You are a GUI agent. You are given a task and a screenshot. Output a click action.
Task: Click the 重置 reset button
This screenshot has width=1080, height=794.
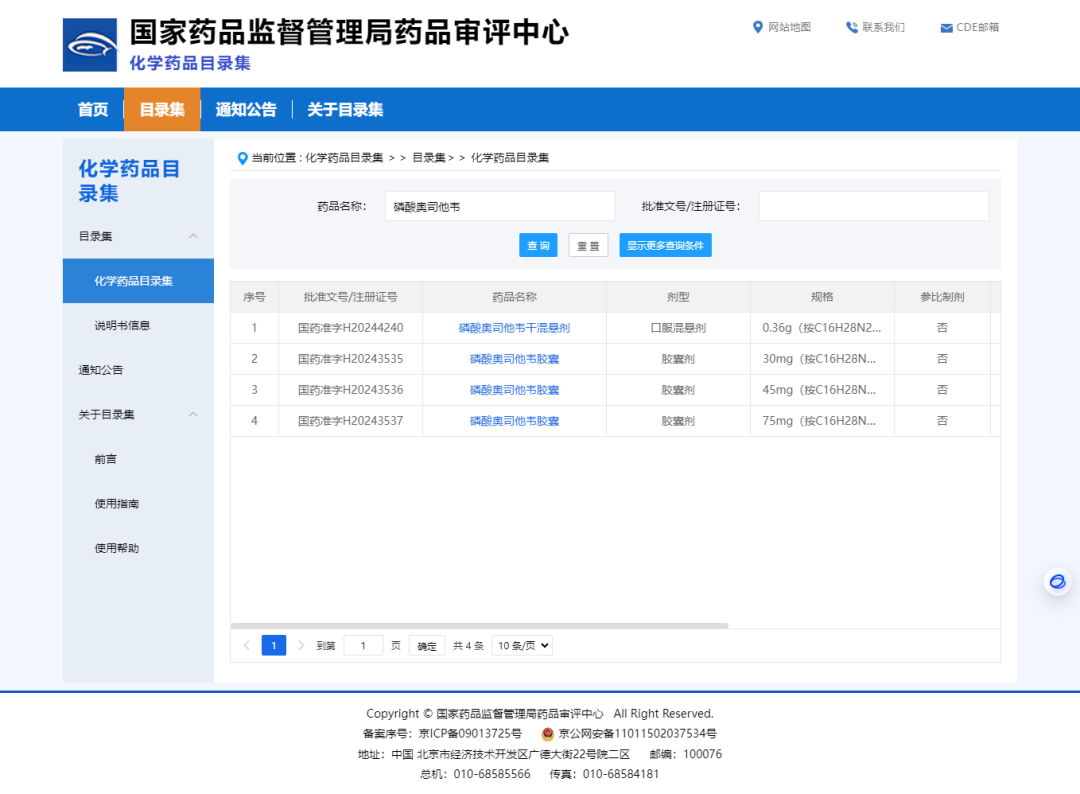[588, 246]
